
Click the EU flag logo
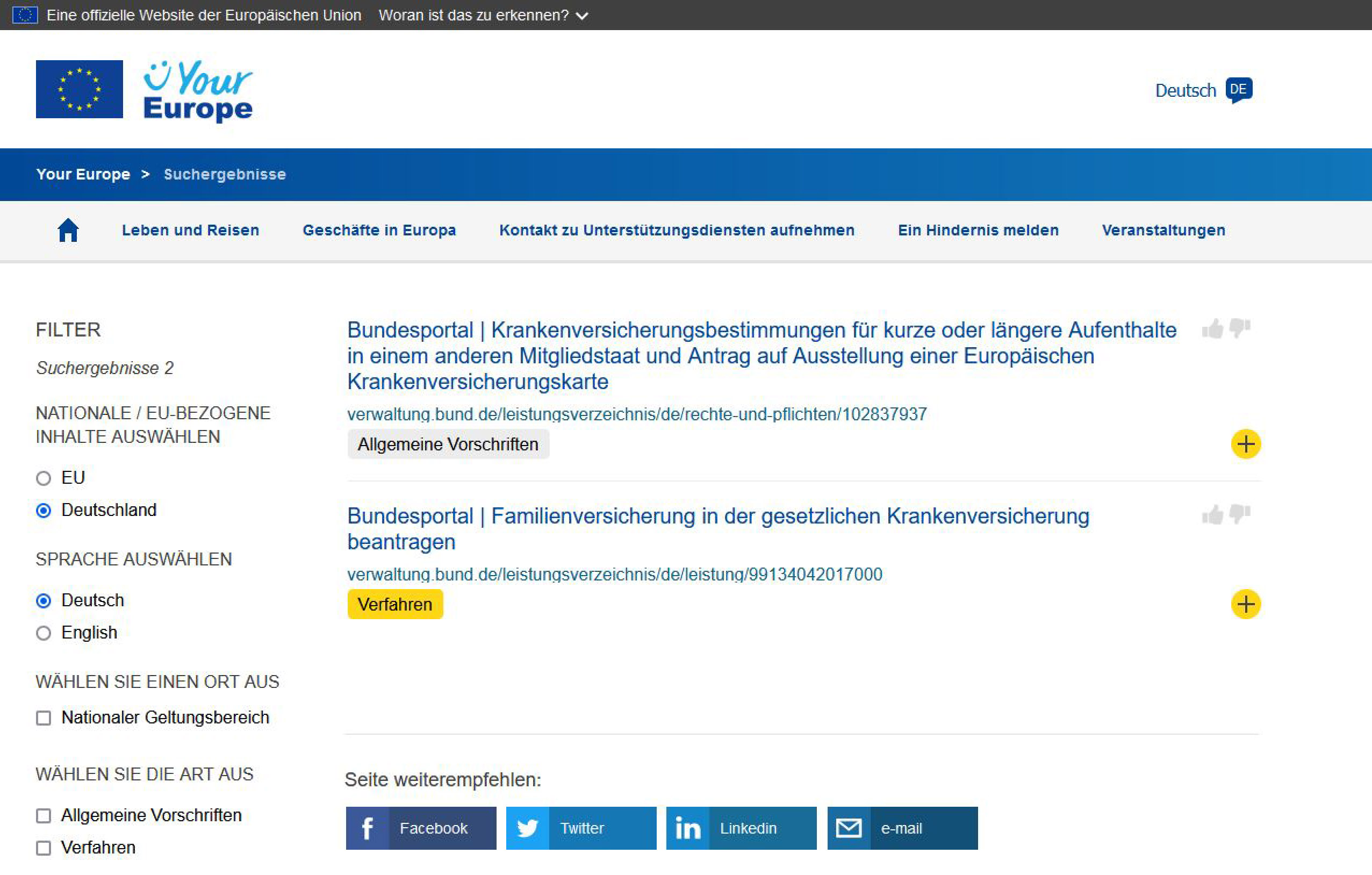(x=79, y=89)
